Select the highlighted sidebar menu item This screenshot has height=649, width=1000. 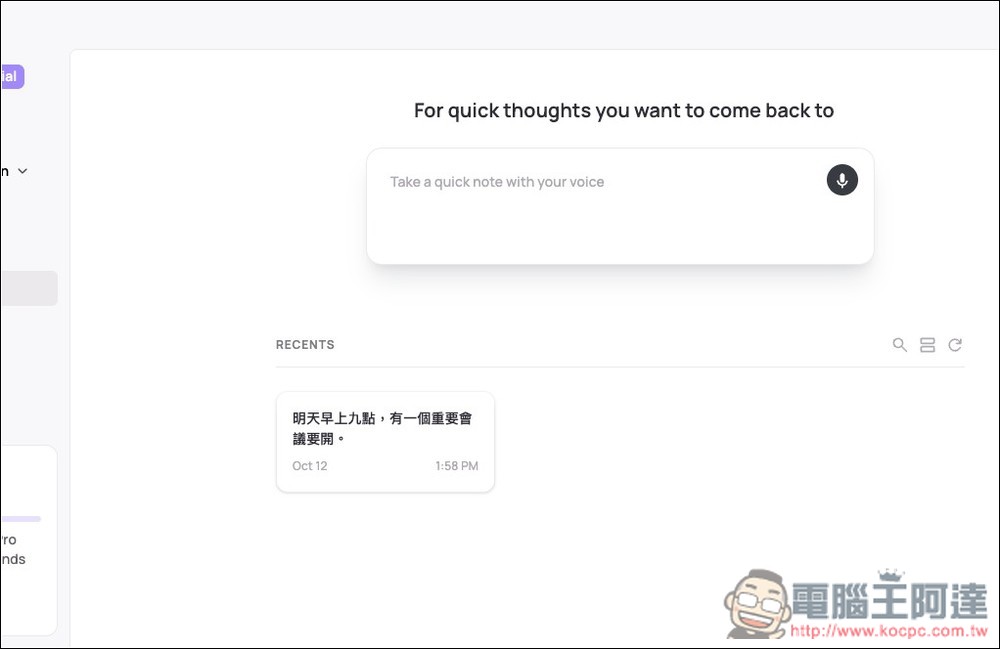coord(28,288)
